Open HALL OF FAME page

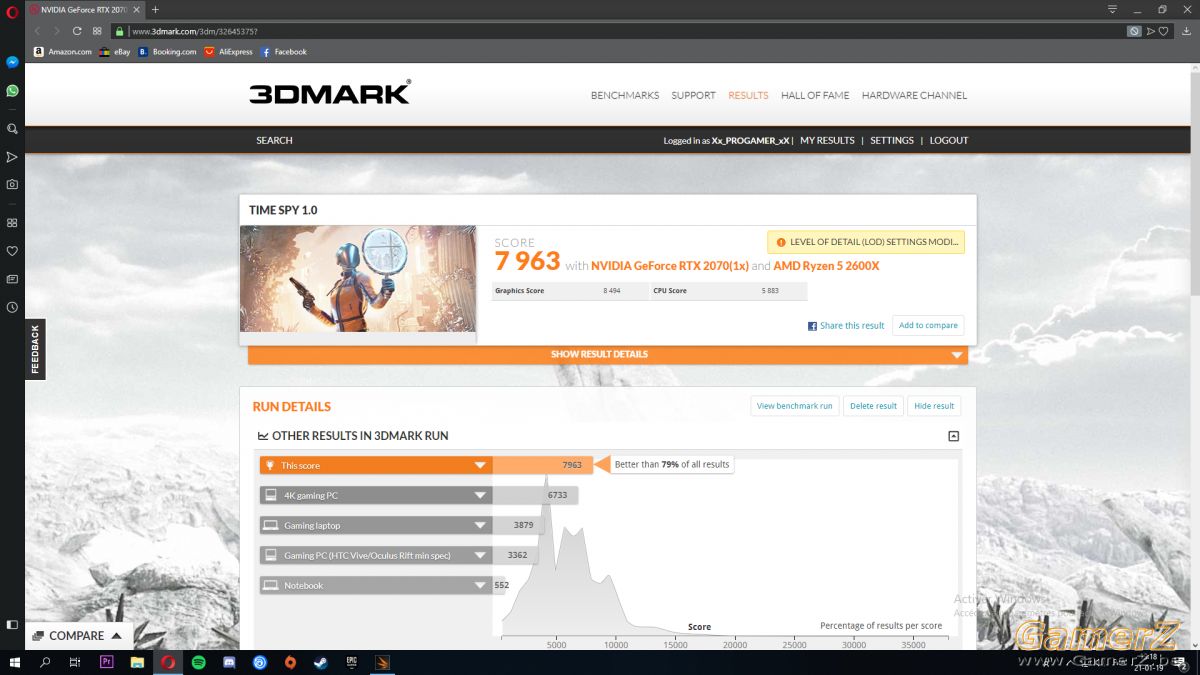815,96
